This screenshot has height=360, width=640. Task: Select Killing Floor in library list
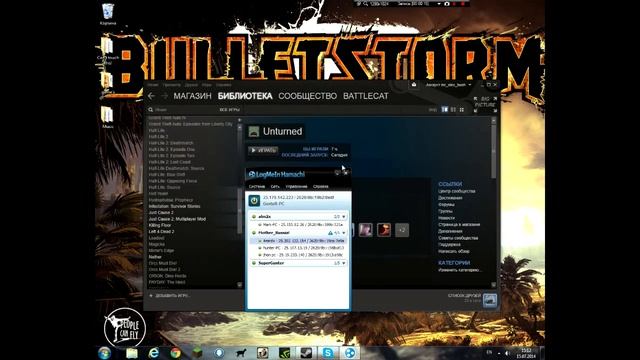tap(160, 225)
